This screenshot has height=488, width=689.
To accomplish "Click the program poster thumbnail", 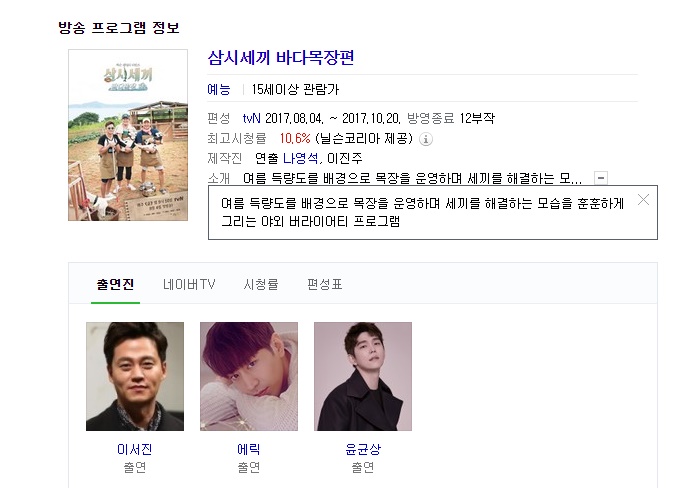I will pyautogui.click(x=128, y=135).
